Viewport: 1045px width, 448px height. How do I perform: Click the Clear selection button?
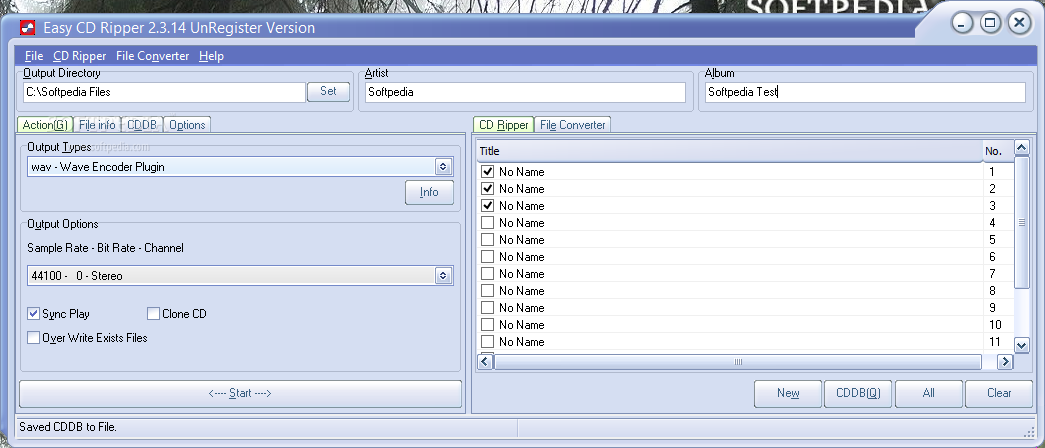pyautogui.click(x=999, y=393)
